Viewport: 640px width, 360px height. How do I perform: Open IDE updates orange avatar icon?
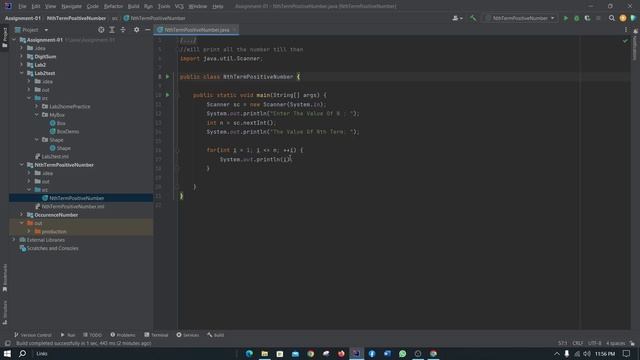(x=622, y=18)
